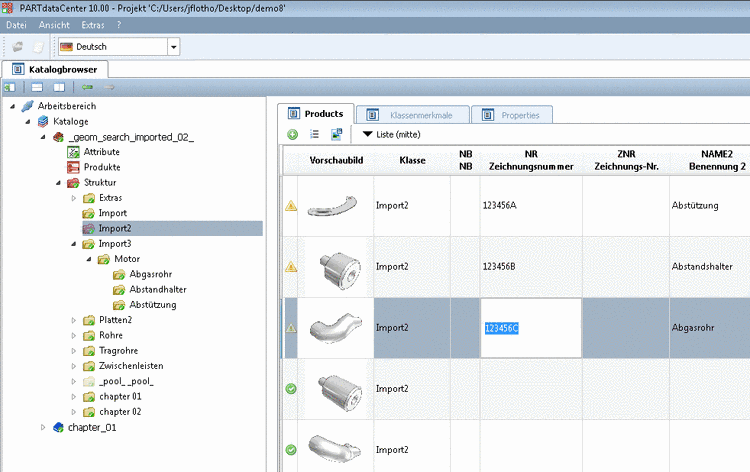
Task: Open the Ansicht menu
Action: (54, 25)
